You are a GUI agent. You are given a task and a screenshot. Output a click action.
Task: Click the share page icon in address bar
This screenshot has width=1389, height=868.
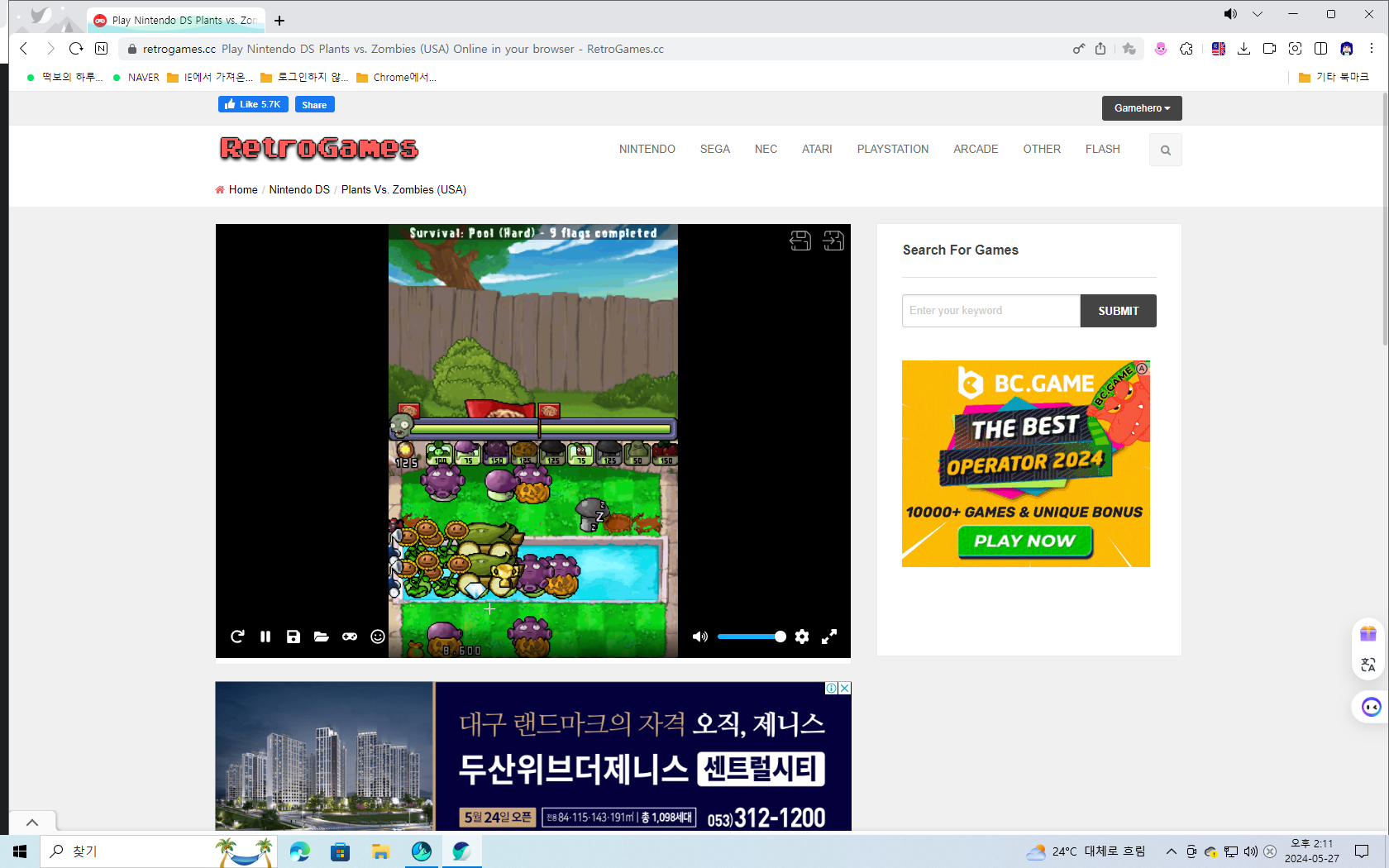[1100, 49]
